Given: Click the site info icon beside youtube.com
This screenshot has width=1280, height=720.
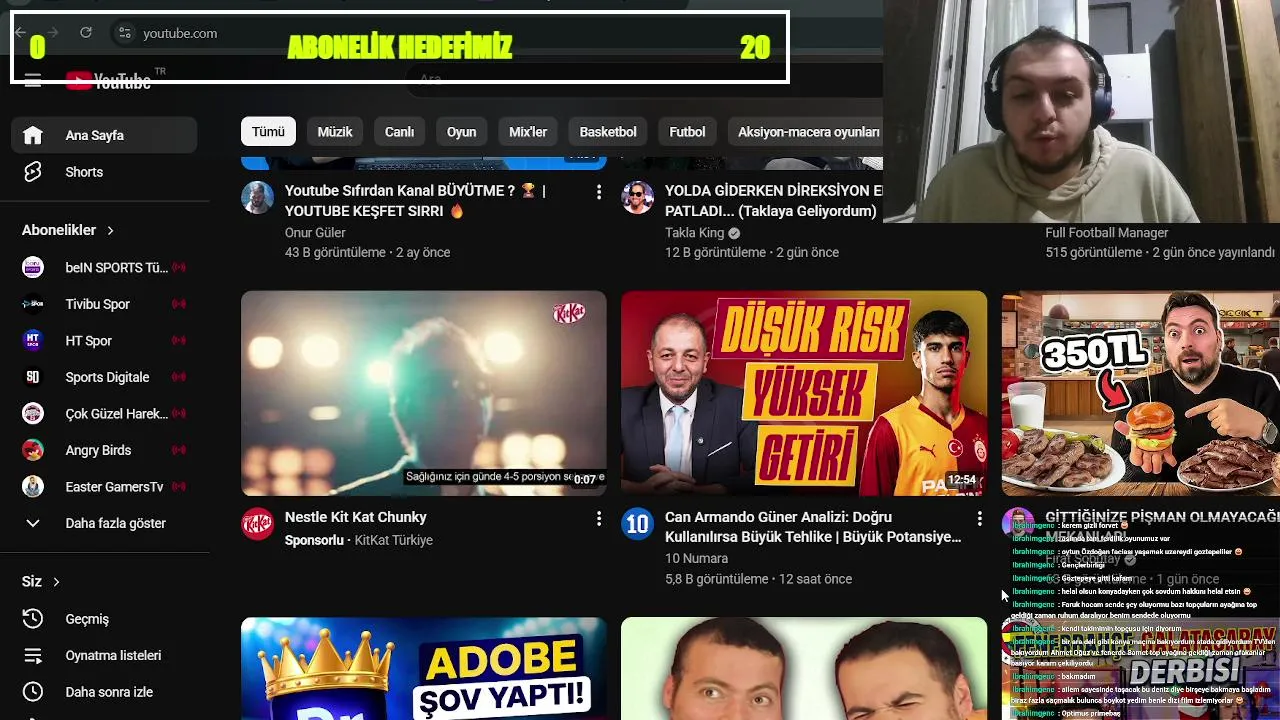Looking at the screenshot, I should click(x=124, y=33).
